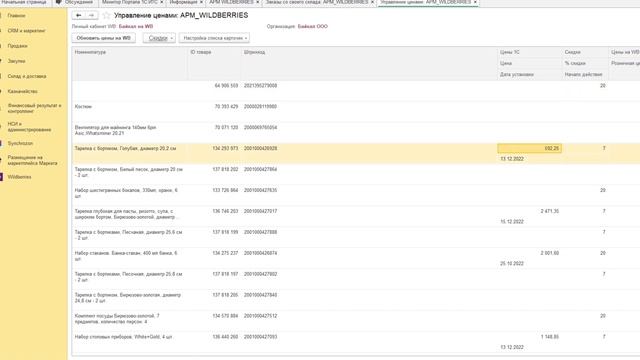Open Финансовый результат и контроллинг section

click(34, 108)
